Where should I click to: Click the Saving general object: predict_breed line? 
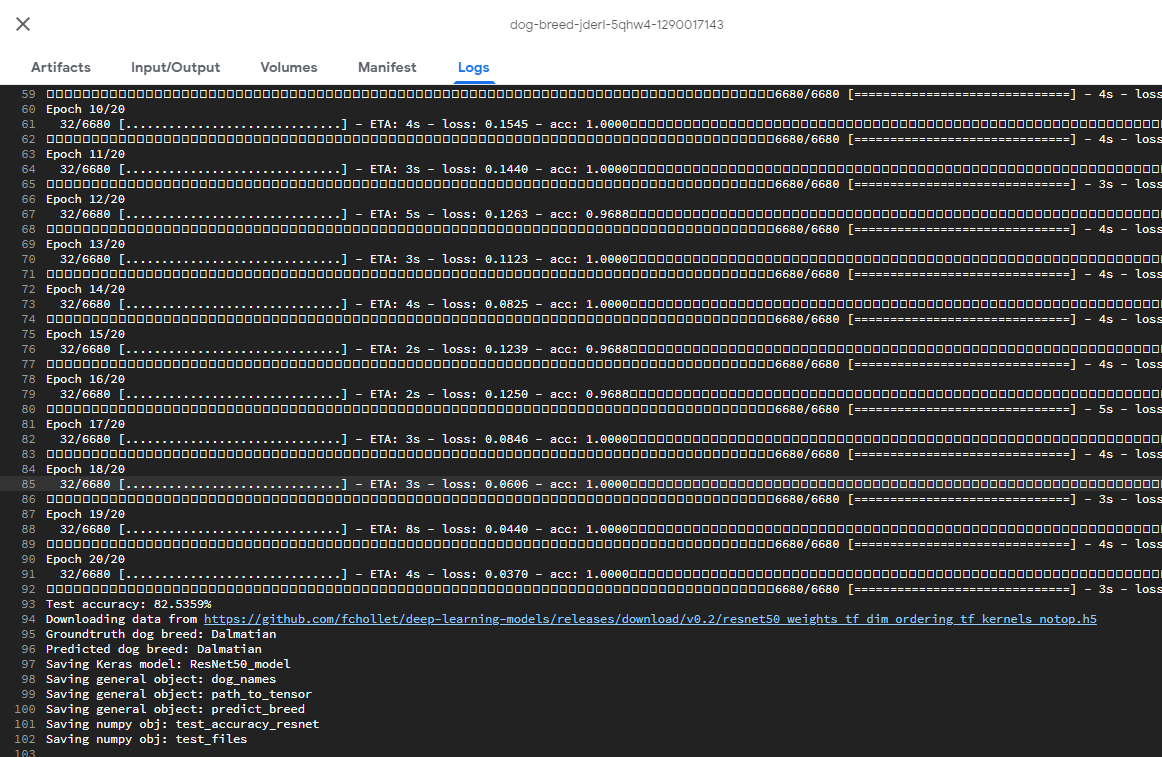[x=175, y=709]
